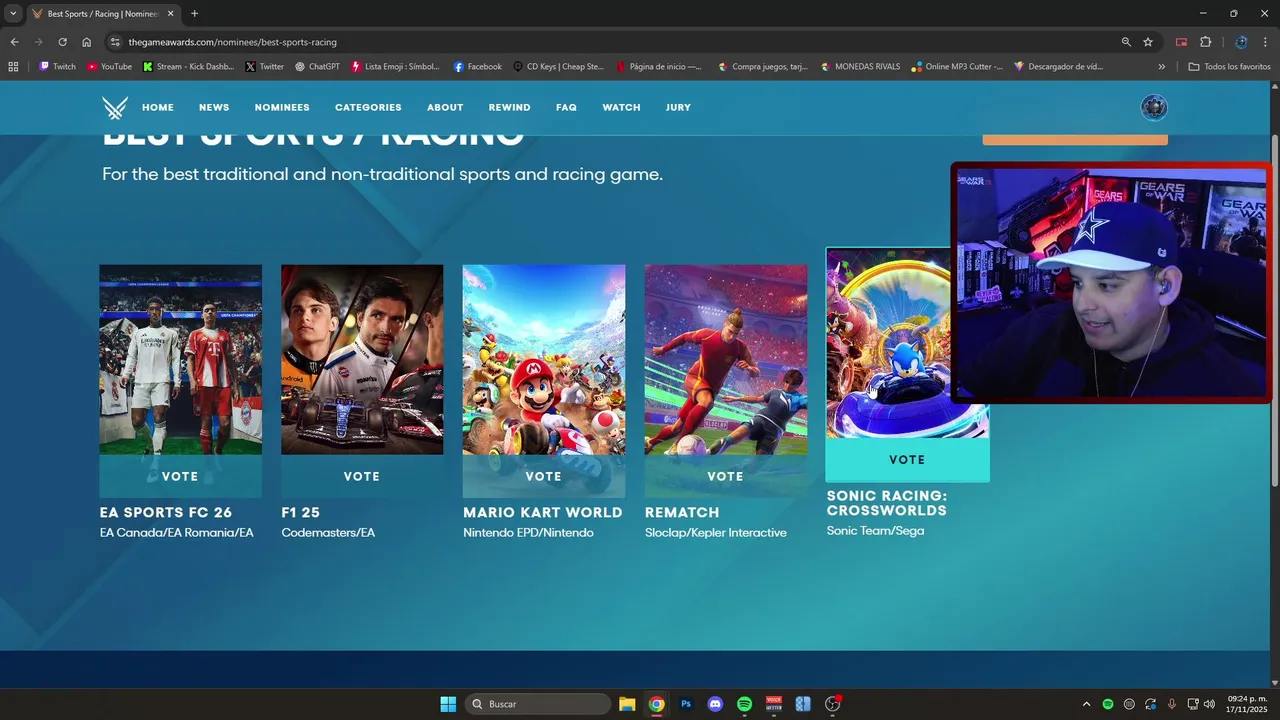The height and width of the screenshot is (720, 1280).
Task: Open the page zoom magnifier icon
Action: click(x=1126, y=42)
